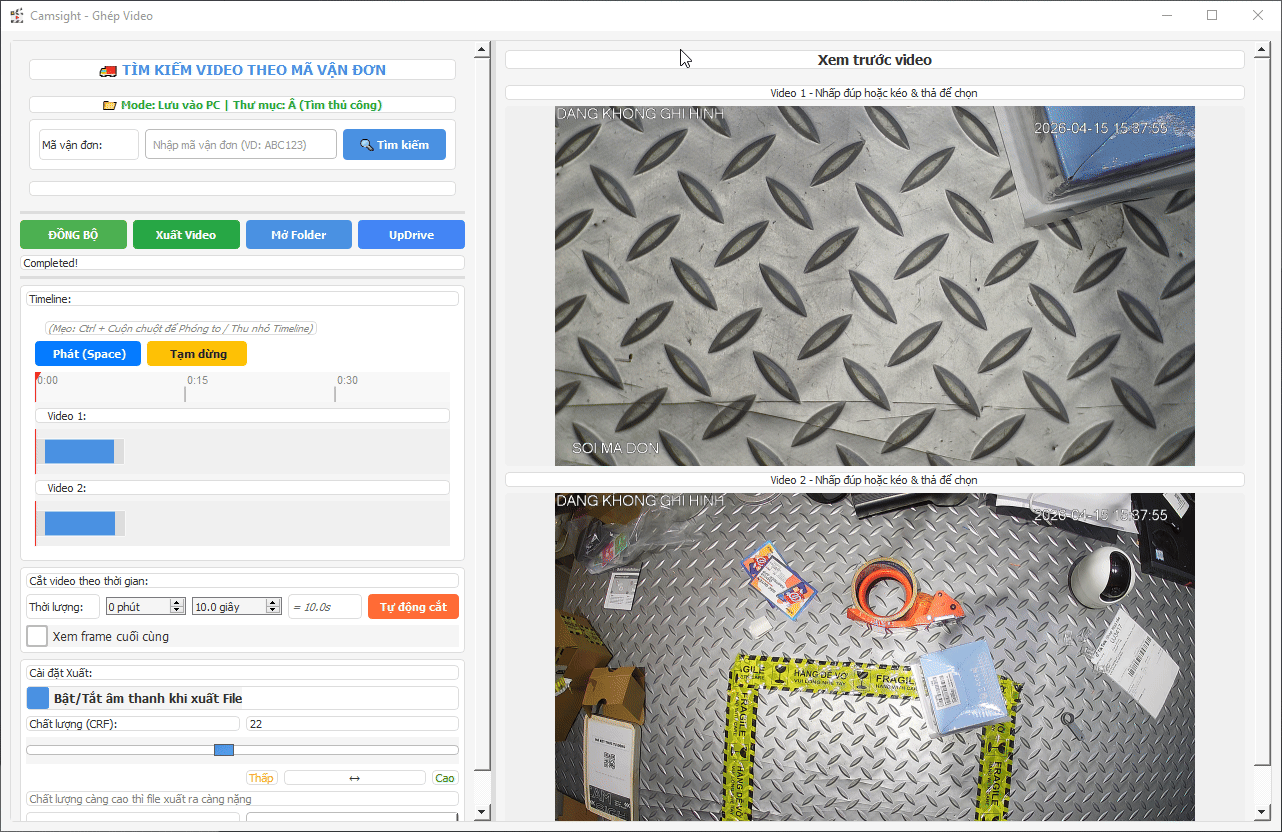Open output via Mở Folder button
The image size is (1282, 832).
(x=299, y=235)
